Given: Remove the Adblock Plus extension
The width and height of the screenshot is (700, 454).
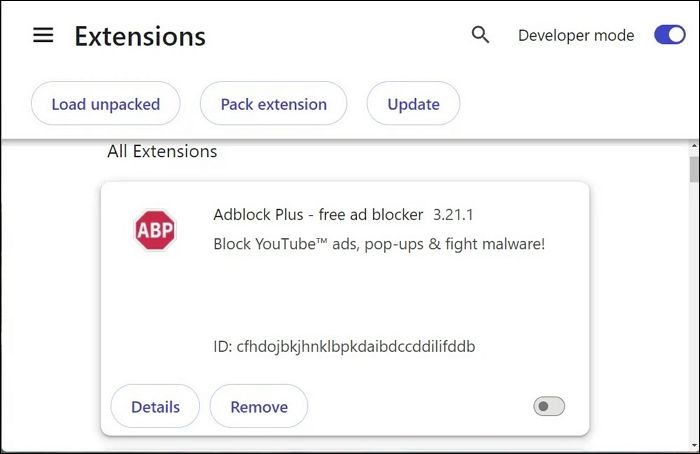Looking at the screenshot, I should (259, 407).
